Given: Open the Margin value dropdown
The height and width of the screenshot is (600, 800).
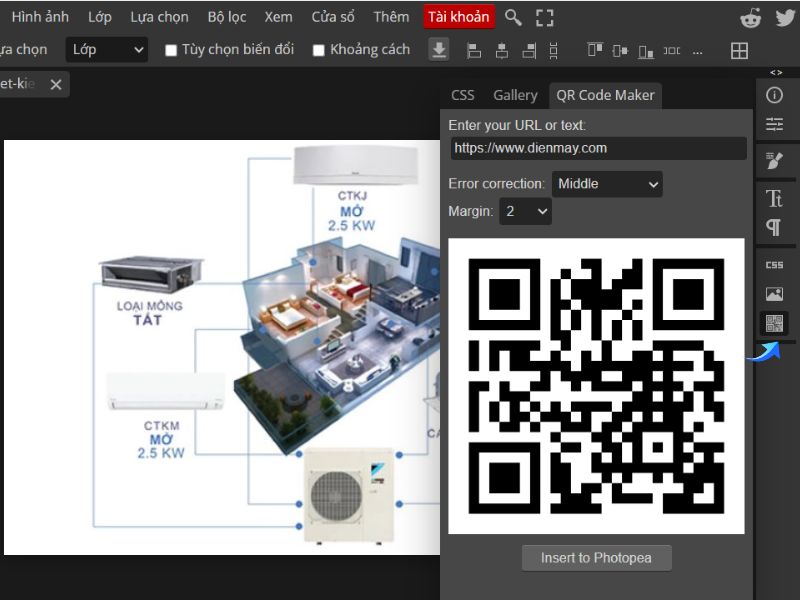Looking at the screenshot, I should coord(526,211).
